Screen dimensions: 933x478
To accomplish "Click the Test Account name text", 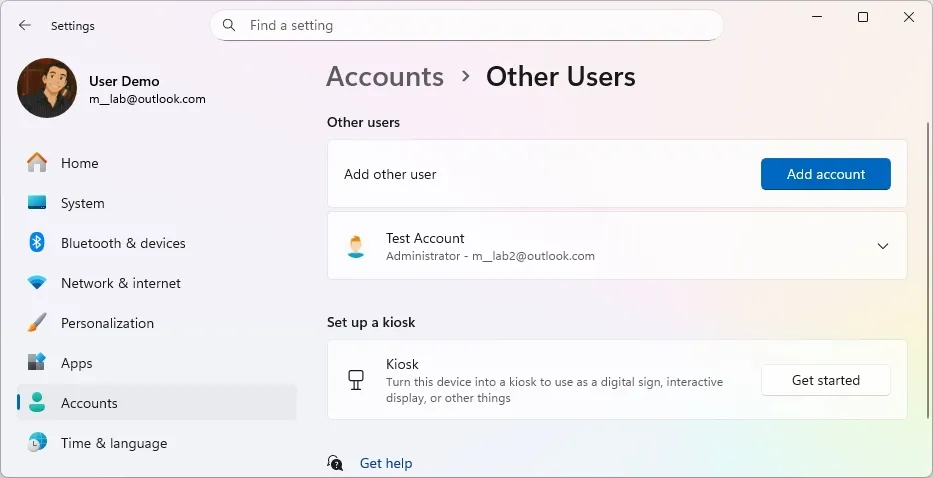I will tap(425, 238).
